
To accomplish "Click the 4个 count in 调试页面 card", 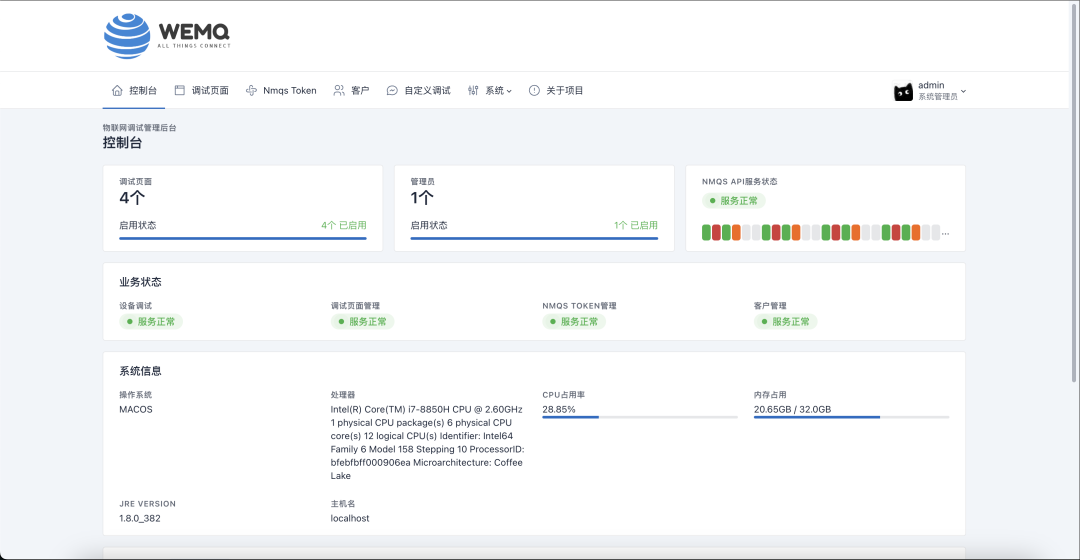I will 132,198.
